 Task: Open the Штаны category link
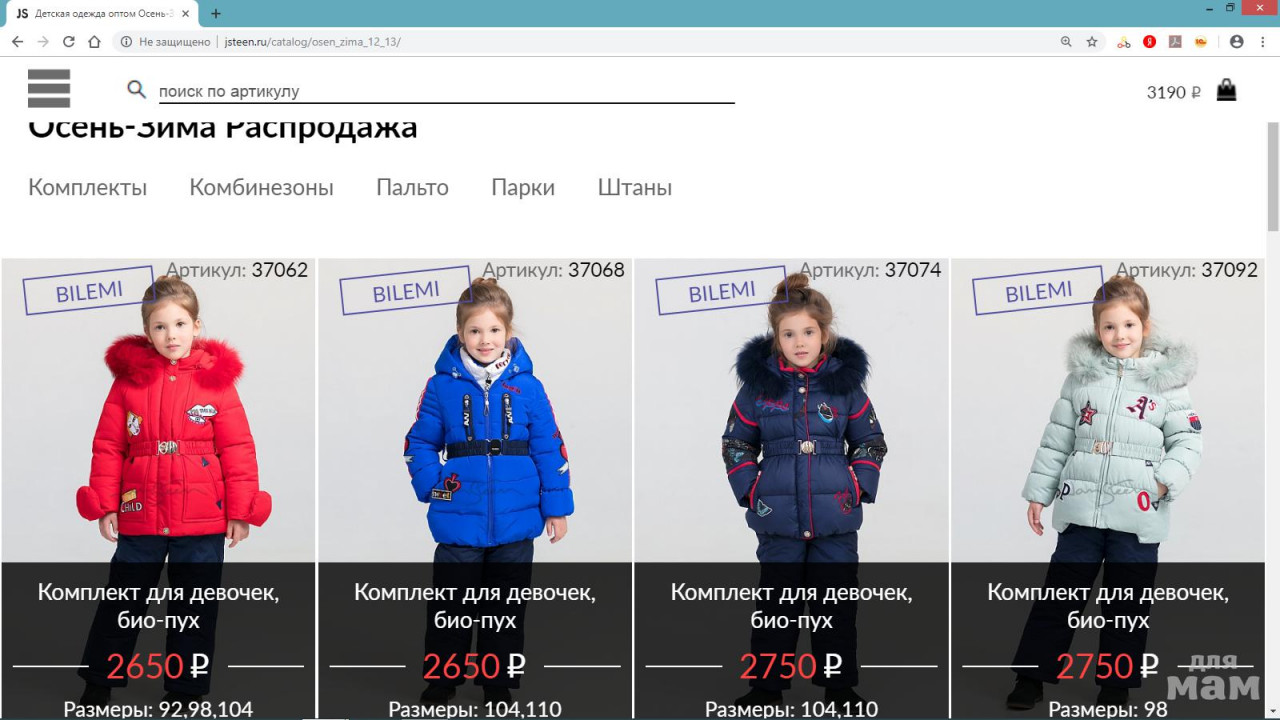pyautogui.click(x=635, y=187)
